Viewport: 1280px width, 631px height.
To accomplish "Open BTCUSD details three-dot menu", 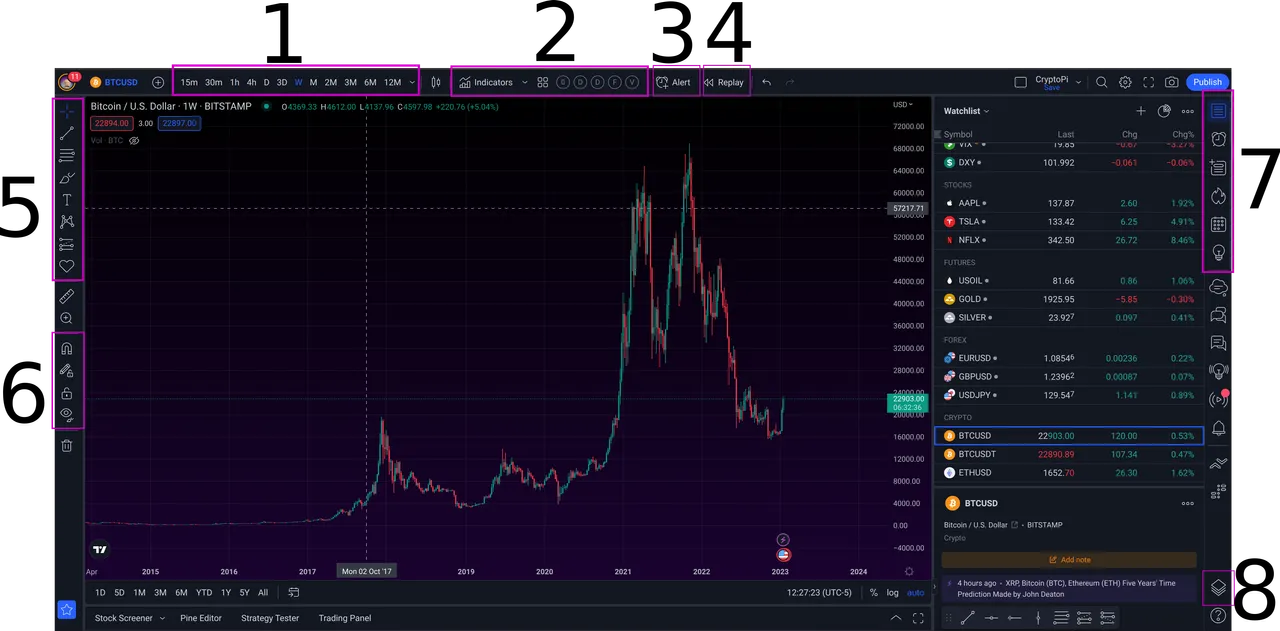I will 1188,503.
